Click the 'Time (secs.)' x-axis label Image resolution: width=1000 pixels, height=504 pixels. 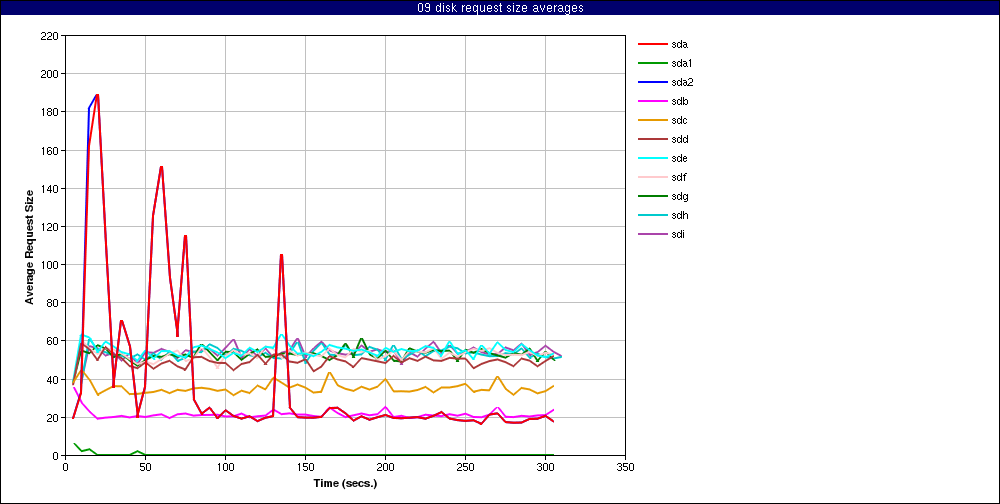345,484
